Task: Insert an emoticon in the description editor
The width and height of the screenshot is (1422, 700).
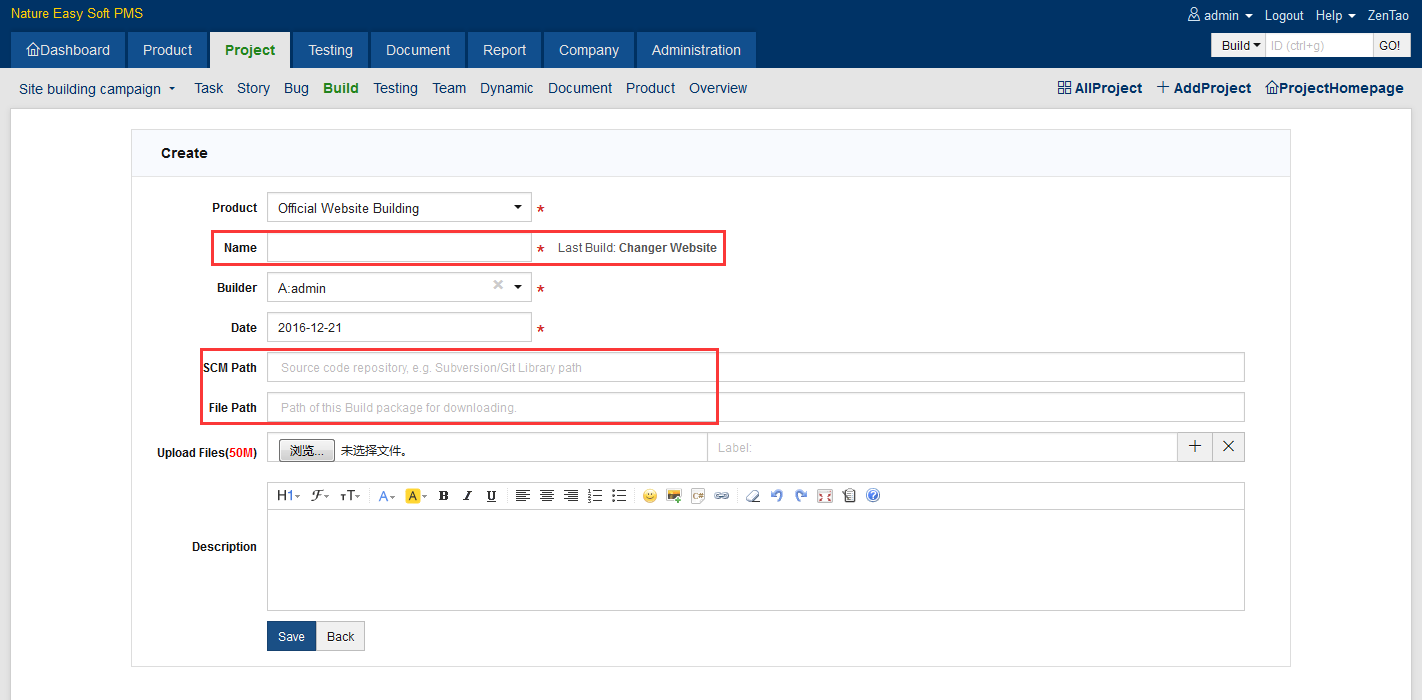Action: (650, 496)
